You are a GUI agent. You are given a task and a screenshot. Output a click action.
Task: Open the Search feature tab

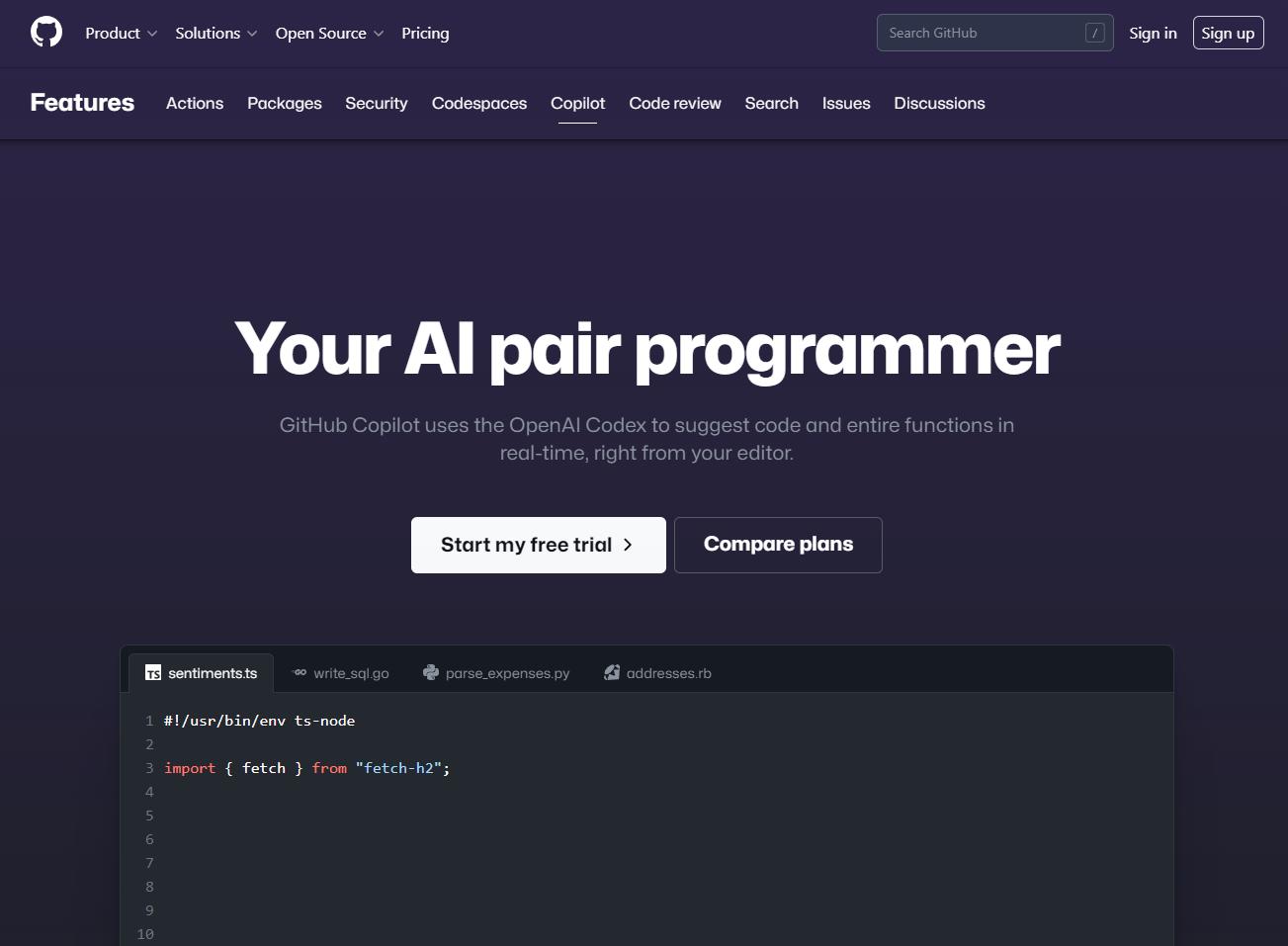point(772,103)
